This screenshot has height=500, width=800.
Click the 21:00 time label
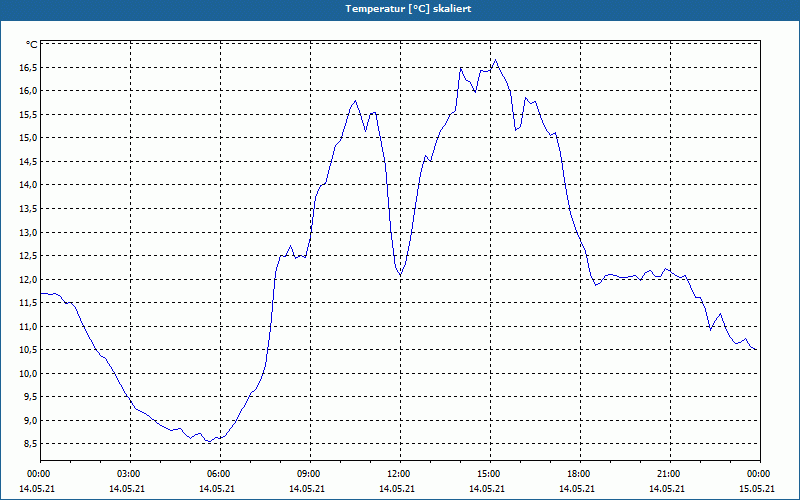click(670, 474)
